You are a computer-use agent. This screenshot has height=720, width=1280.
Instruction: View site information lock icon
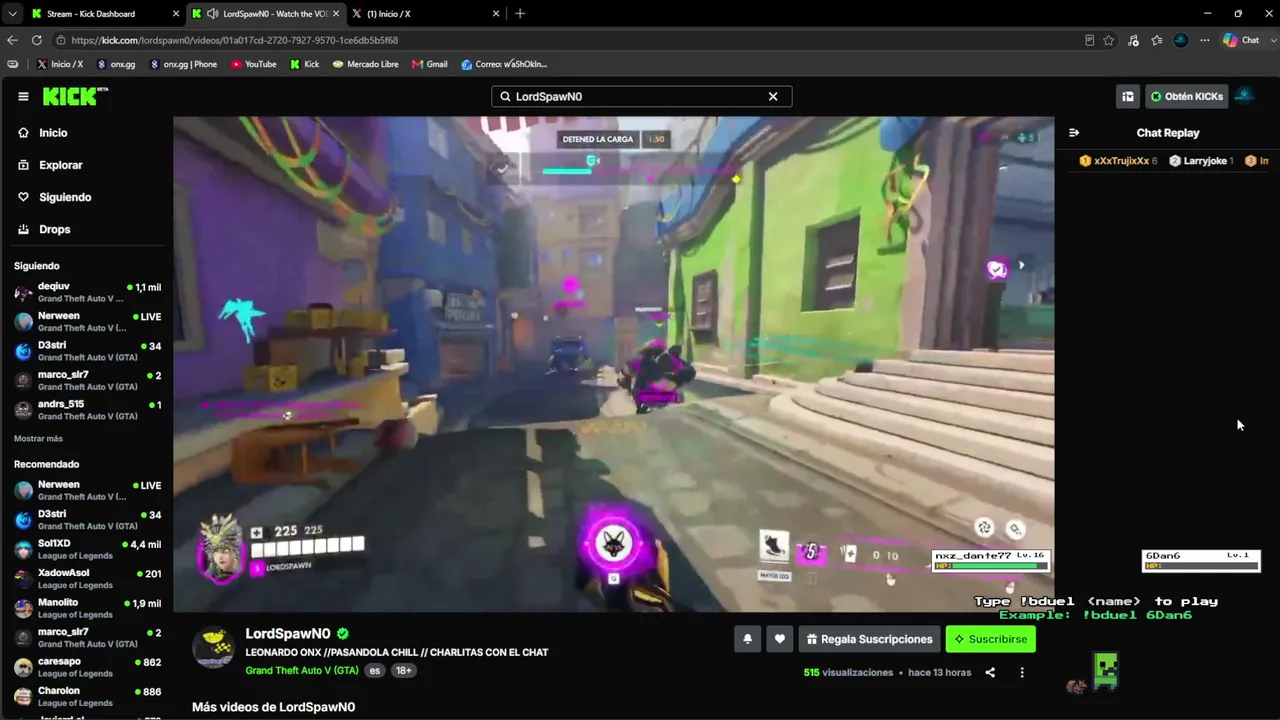click(x=61, y=40)
